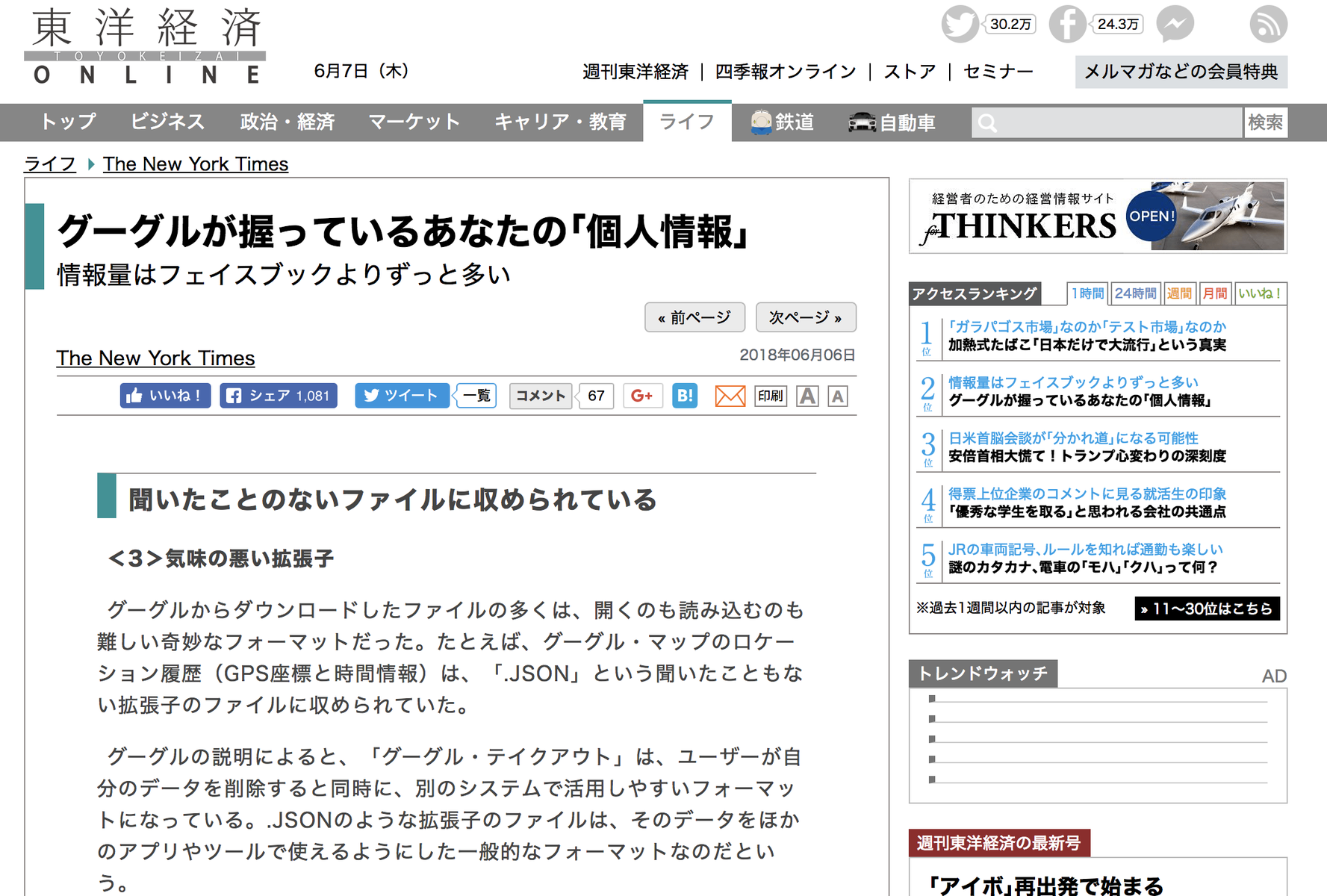Click The New York Times author link
The image size is (1327, 896).
tap(156, 358)
